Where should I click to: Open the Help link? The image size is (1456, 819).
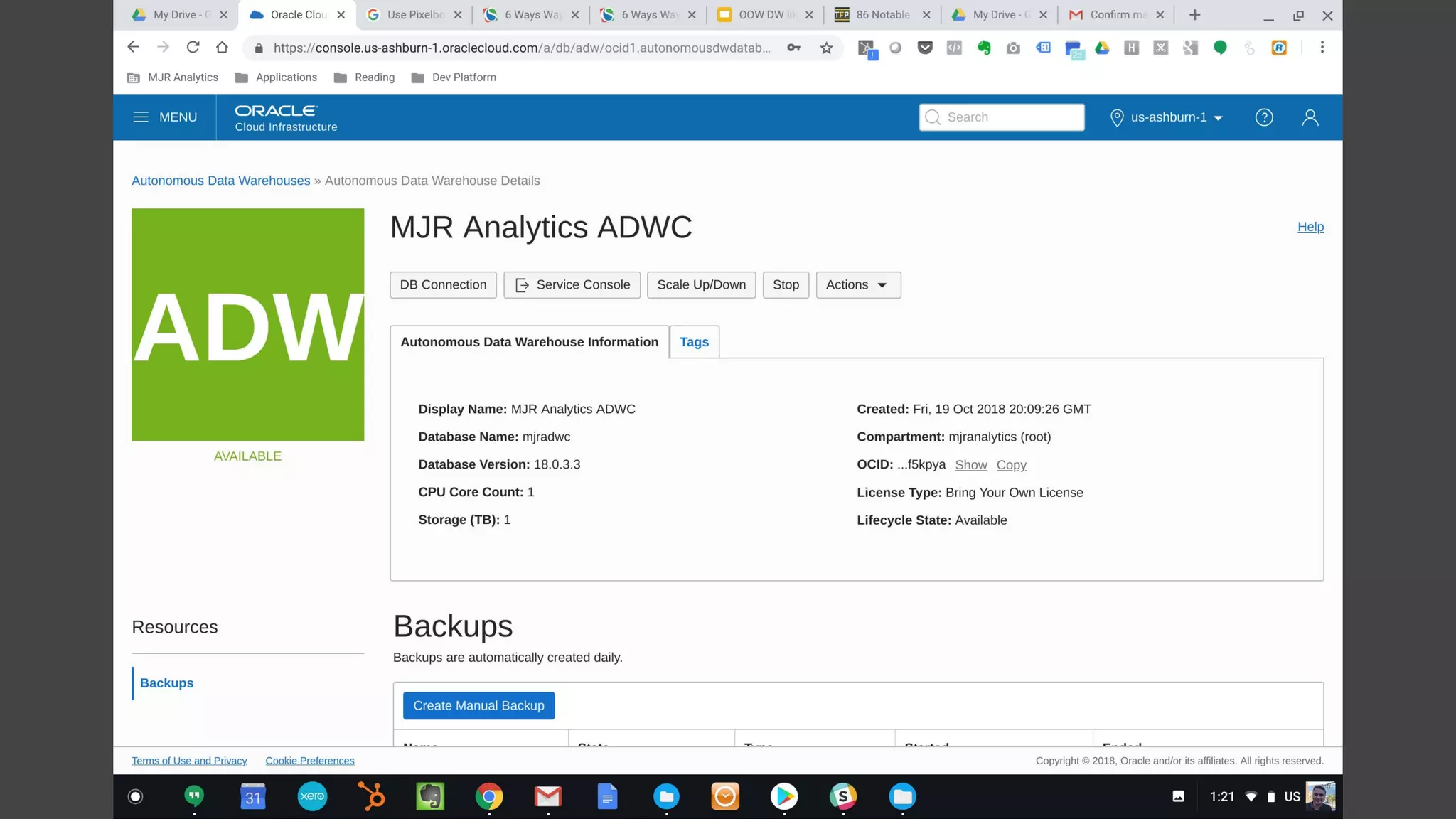coord(1310,227)
